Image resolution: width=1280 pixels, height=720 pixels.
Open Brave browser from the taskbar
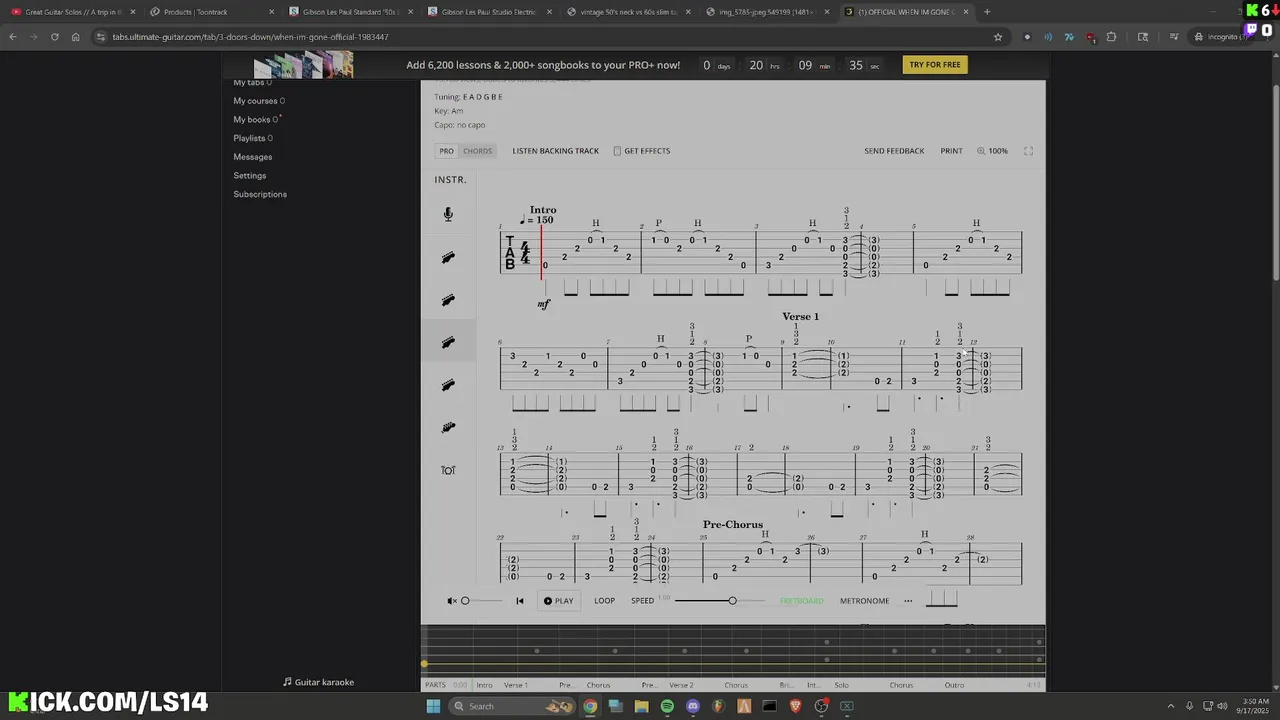[x=795, y=706]
